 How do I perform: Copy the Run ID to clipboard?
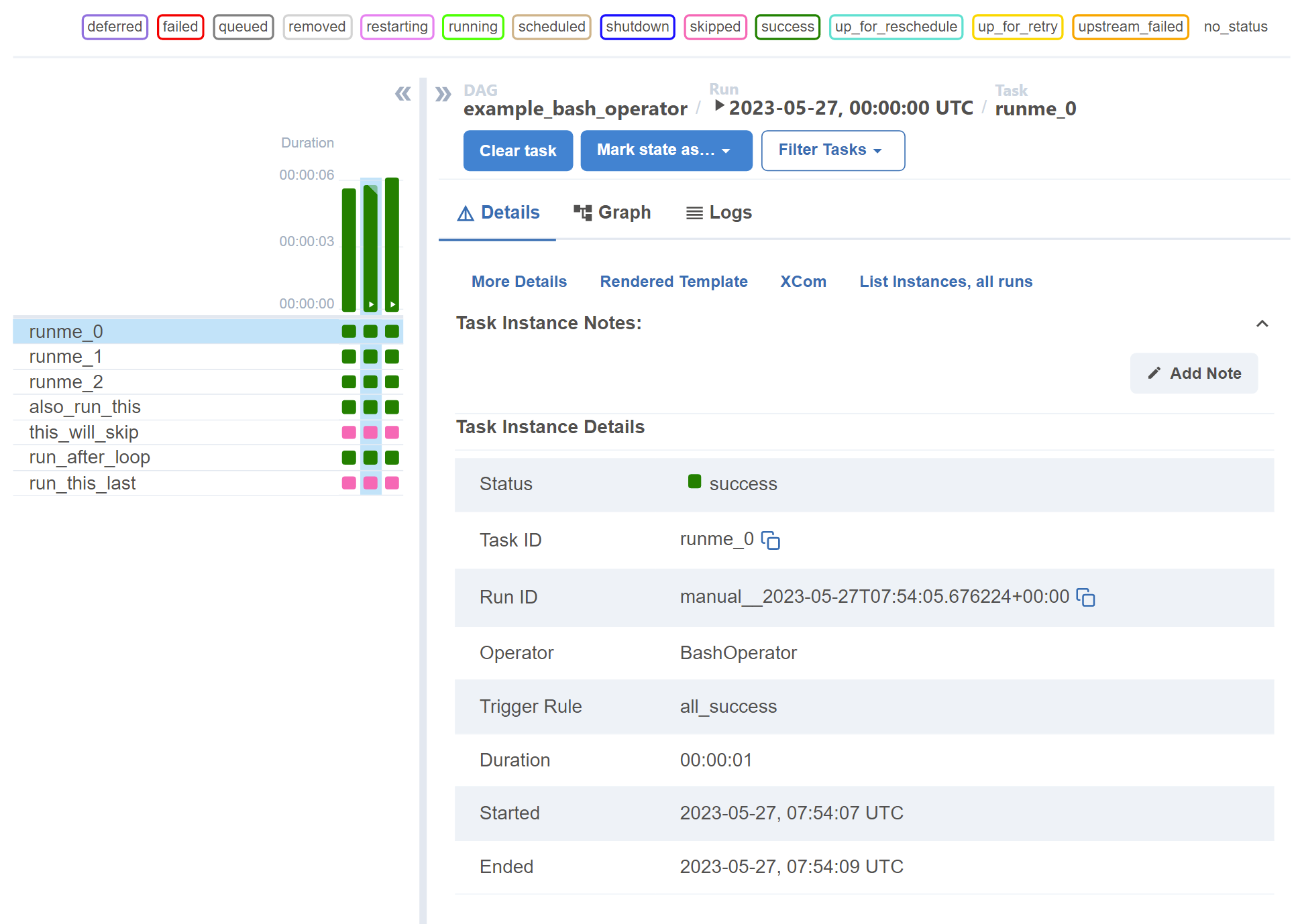1085,597
